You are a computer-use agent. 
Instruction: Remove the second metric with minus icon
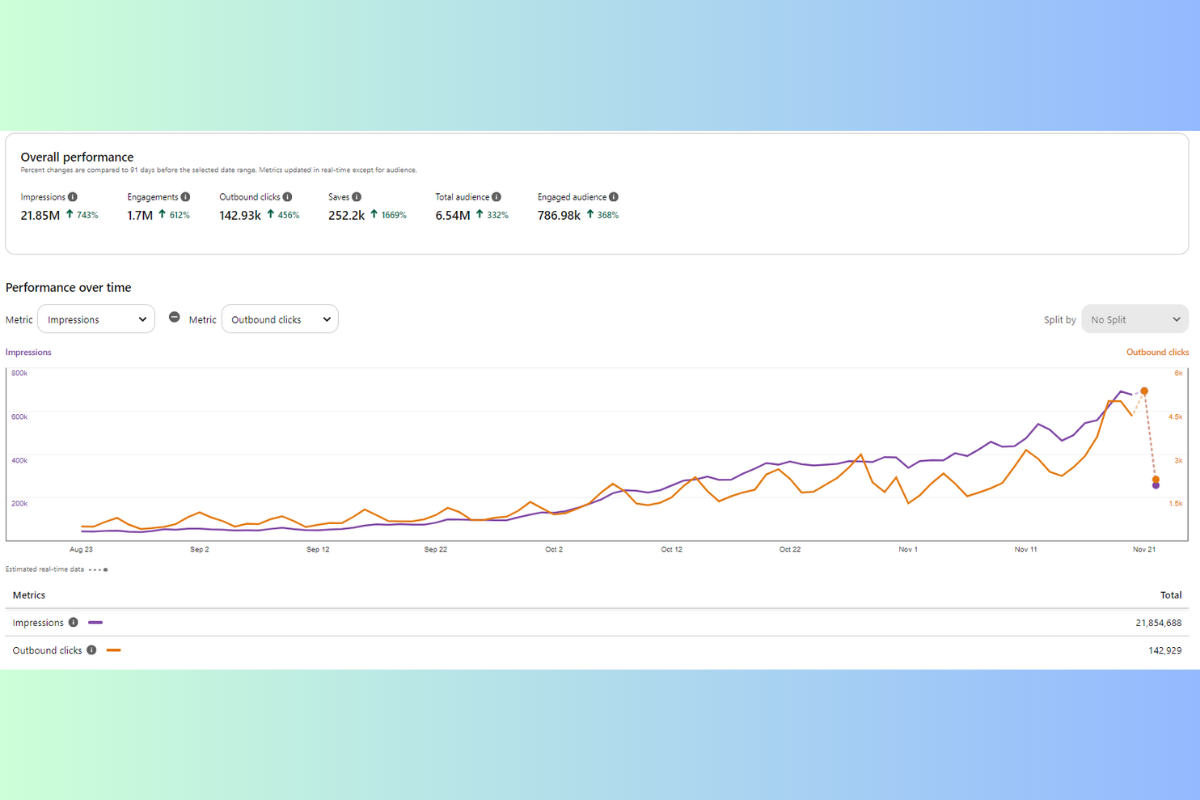pos(174,317)
